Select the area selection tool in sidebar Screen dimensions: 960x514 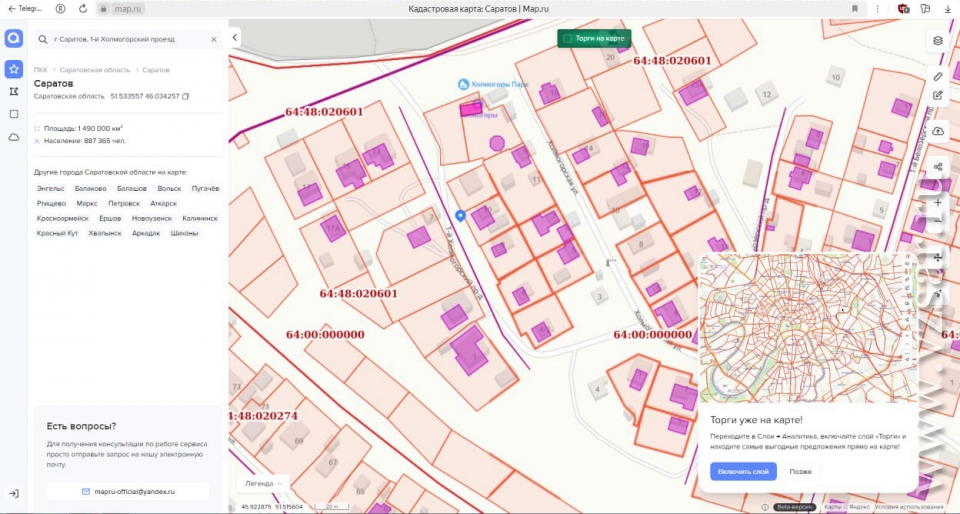pyautogui.click(x=14, y=114)
